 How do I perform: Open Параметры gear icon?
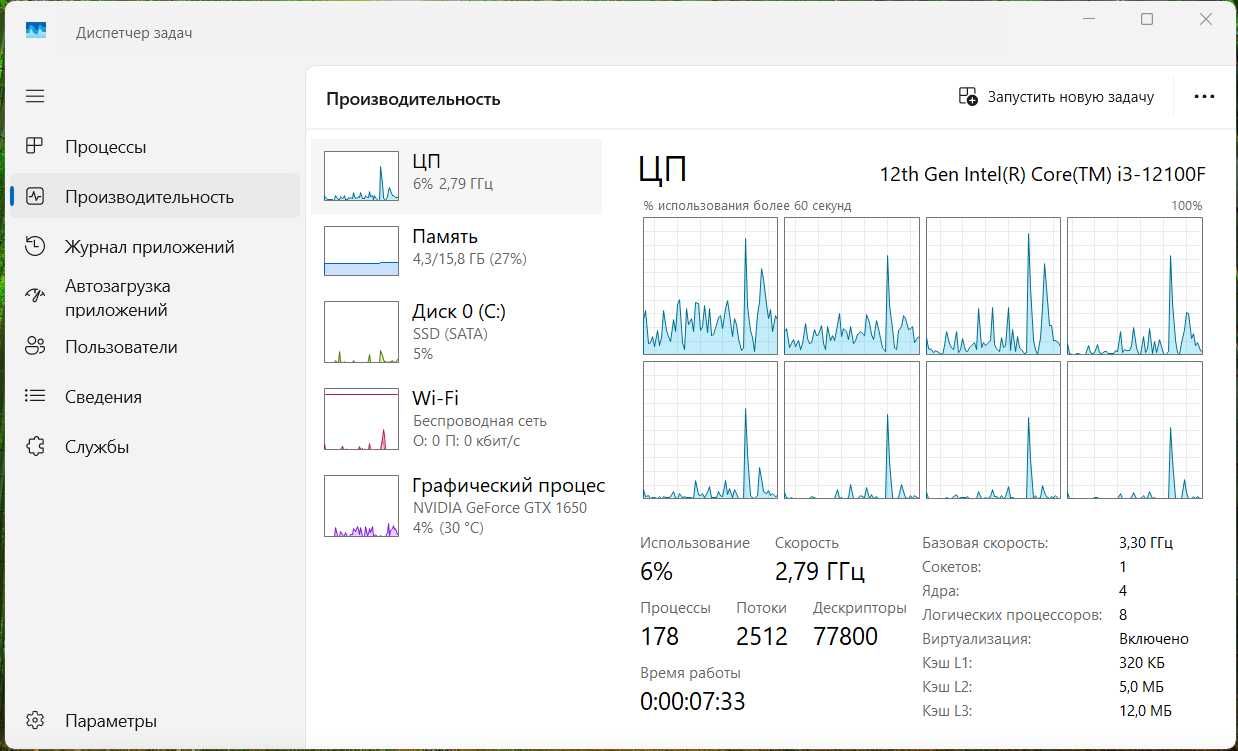tap(35, 720)
